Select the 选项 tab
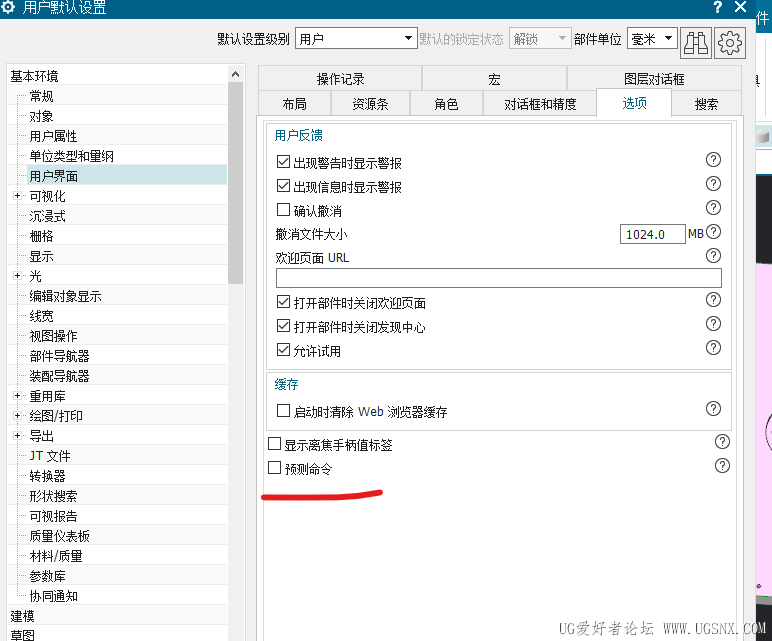 click(634, 103)
